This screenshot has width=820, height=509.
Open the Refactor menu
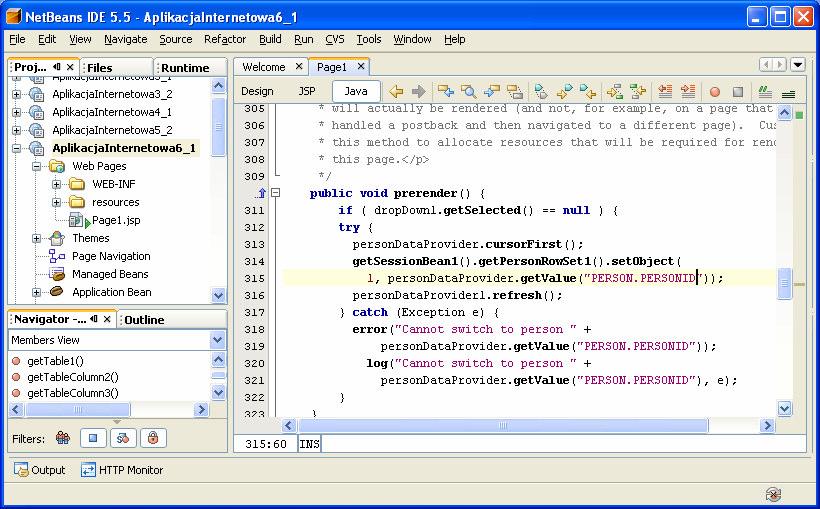pos(225,39)
